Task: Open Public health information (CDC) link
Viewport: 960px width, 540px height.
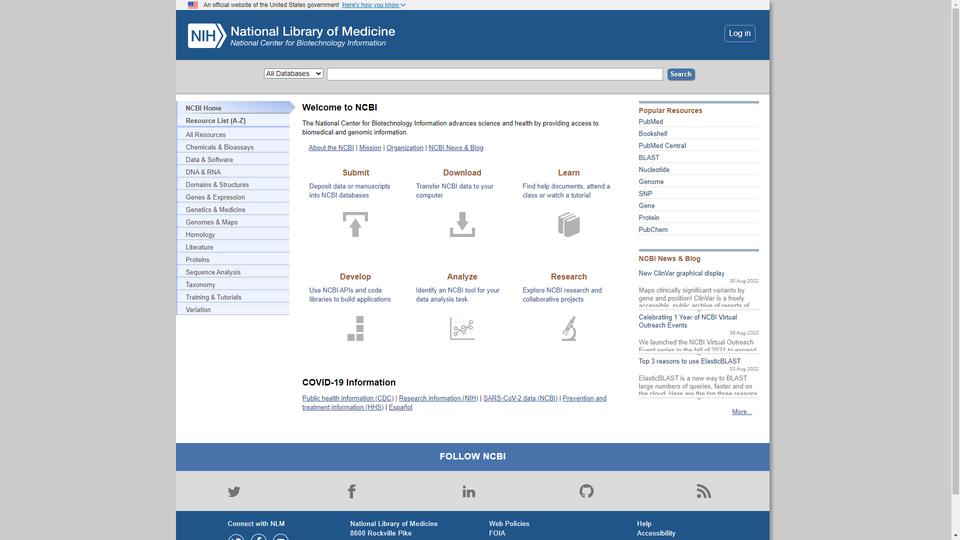Action: click(x=348, y=398)
